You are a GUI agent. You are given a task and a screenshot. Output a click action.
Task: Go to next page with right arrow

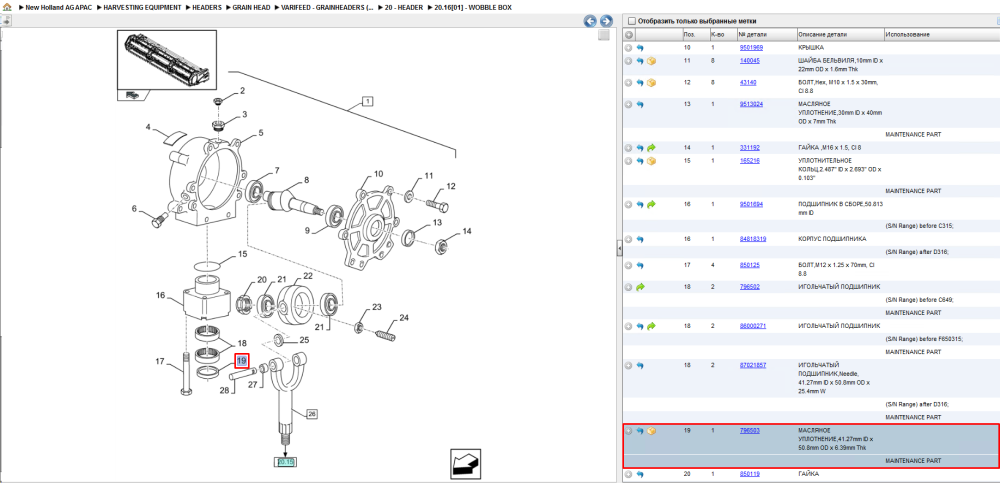point(606,21)
